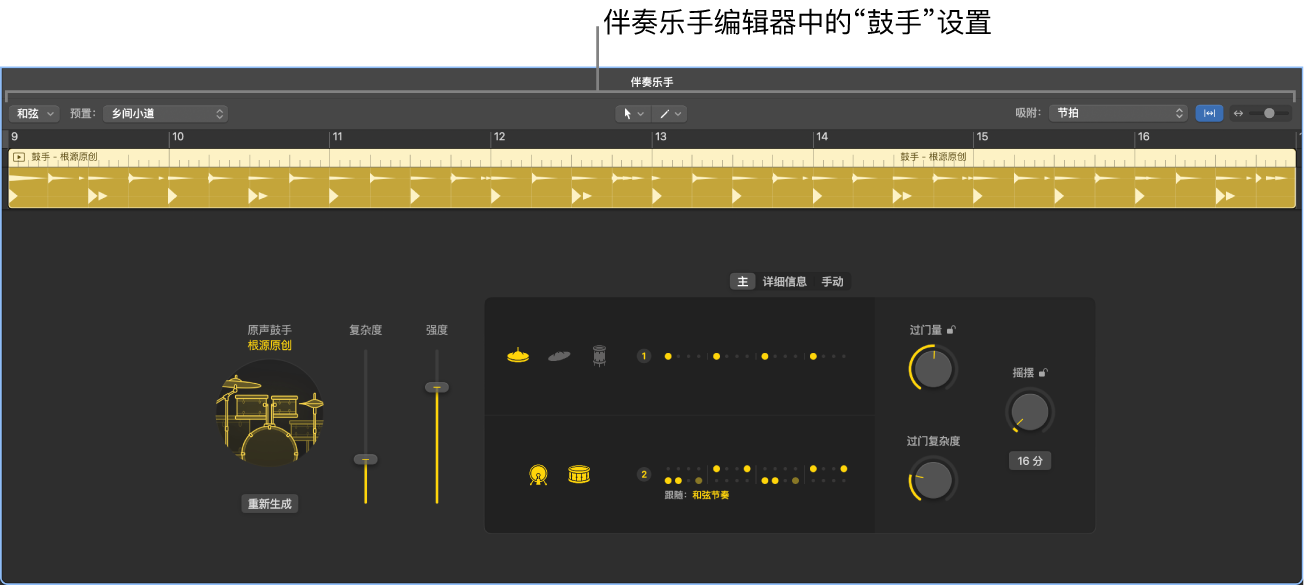Click the region play icon beside 鼓手 - 根源原创
This screenshot has width=1306, height=585.
pos(19,157)
